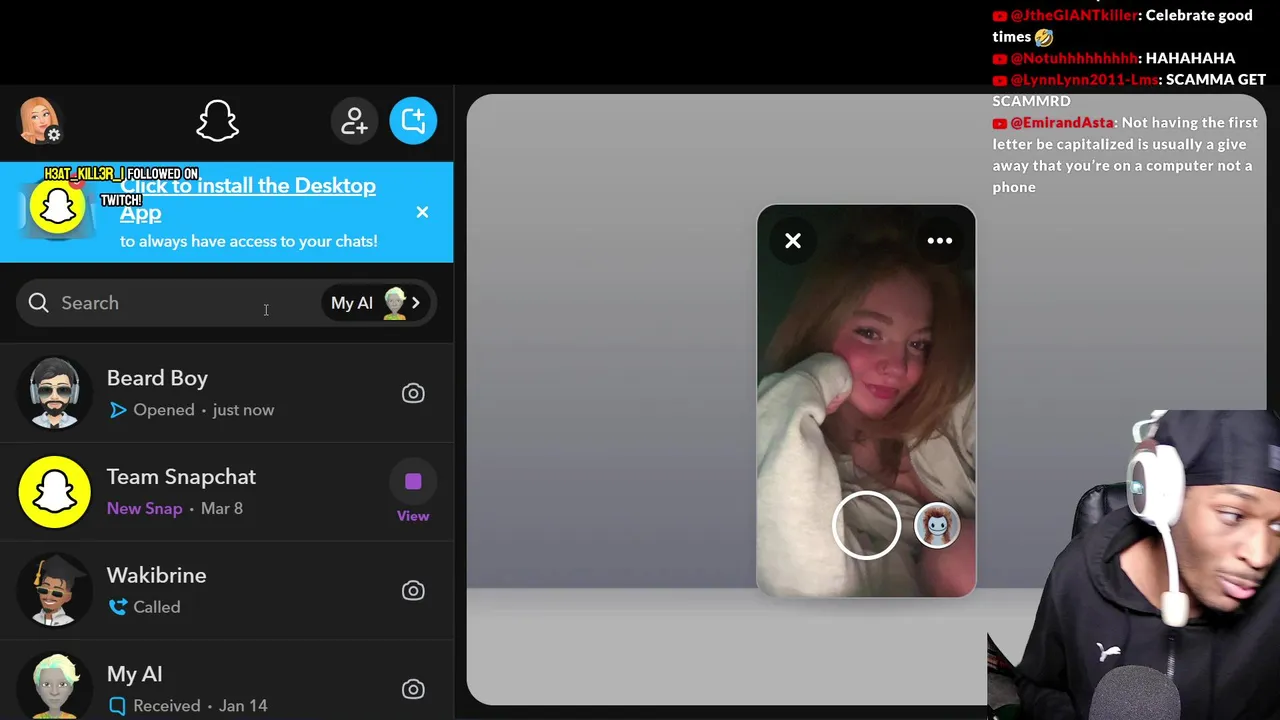
Task: Dismiss the Desktop App install banner
Action: pyautogui.click(x=422, y=212)
